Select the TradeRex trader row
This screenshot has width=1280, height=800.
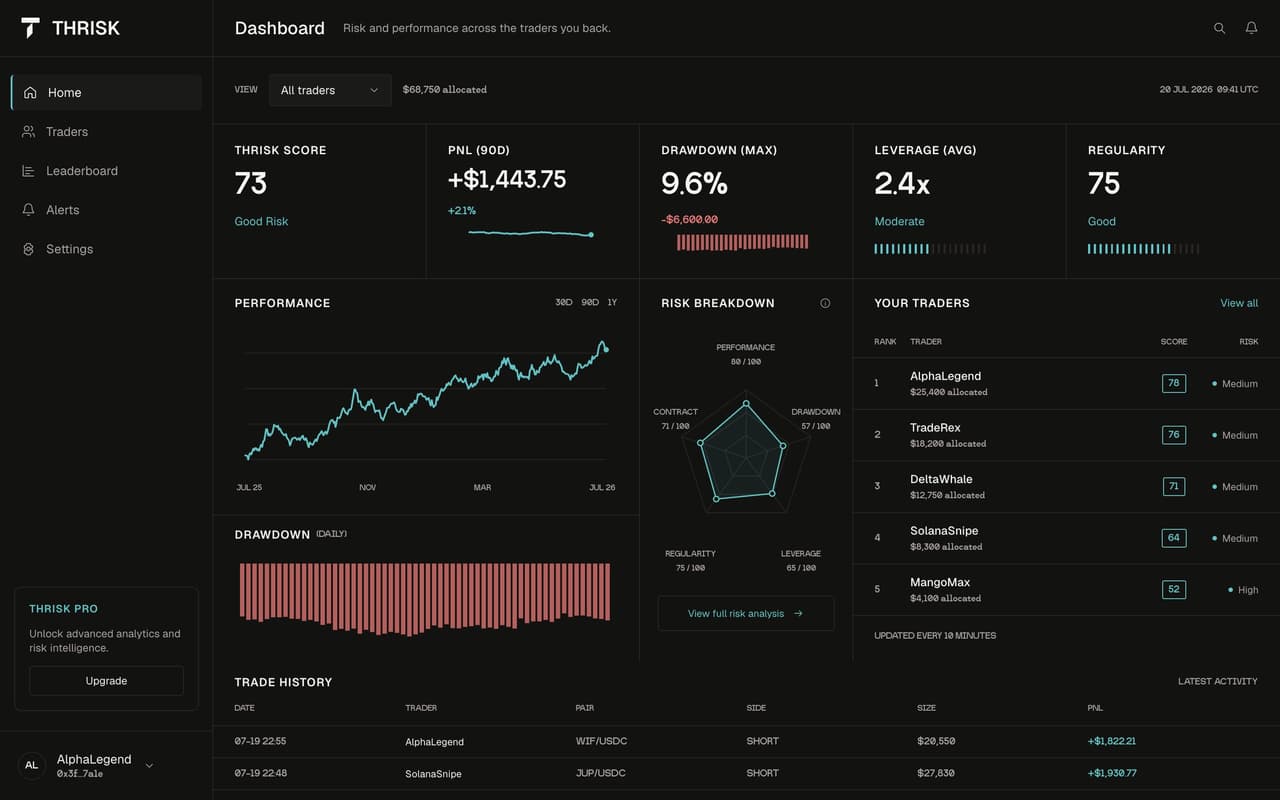point(1066,435)
